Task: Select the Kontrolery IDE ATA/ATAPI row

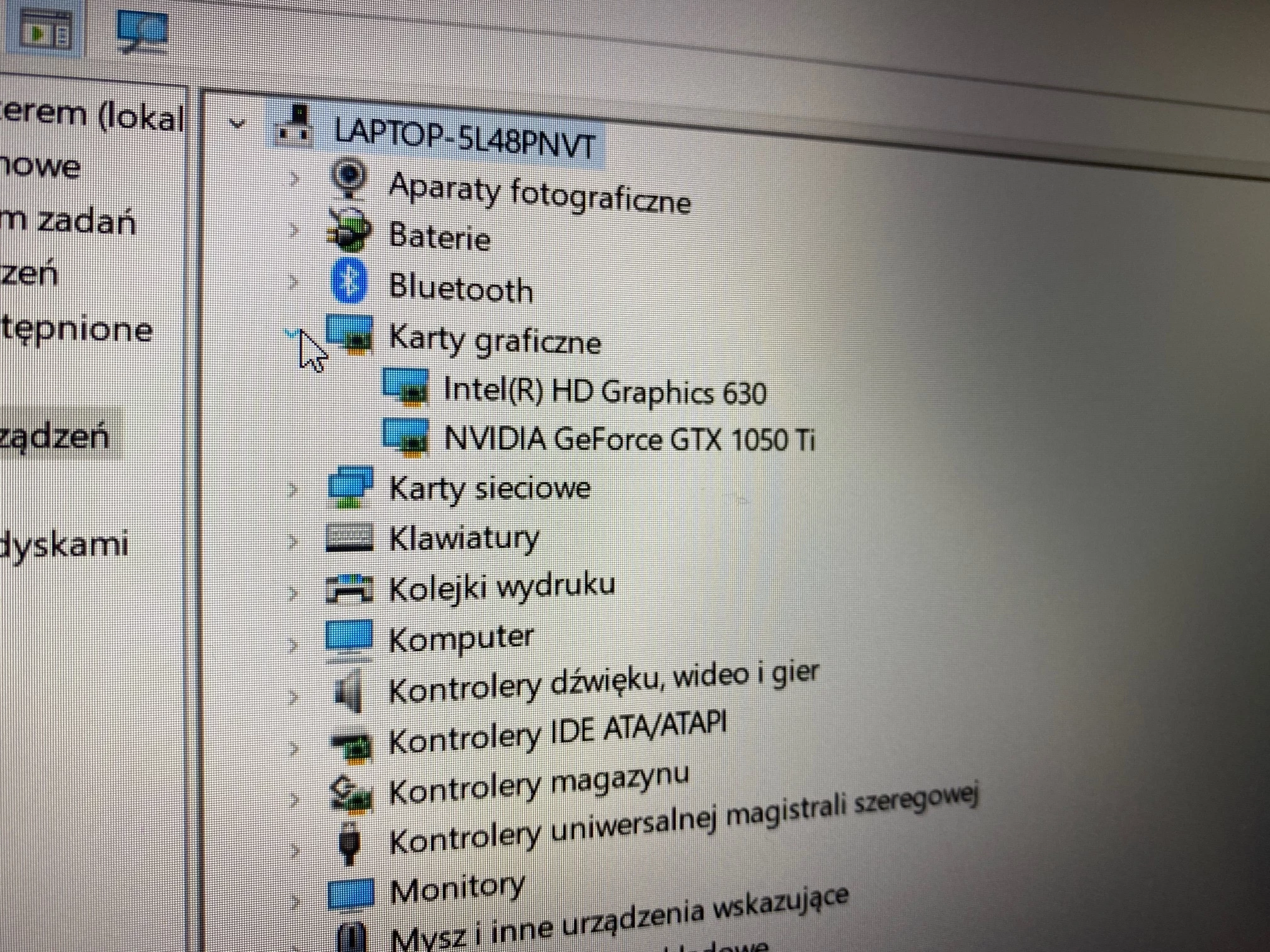Action: (x=558, y=732)
